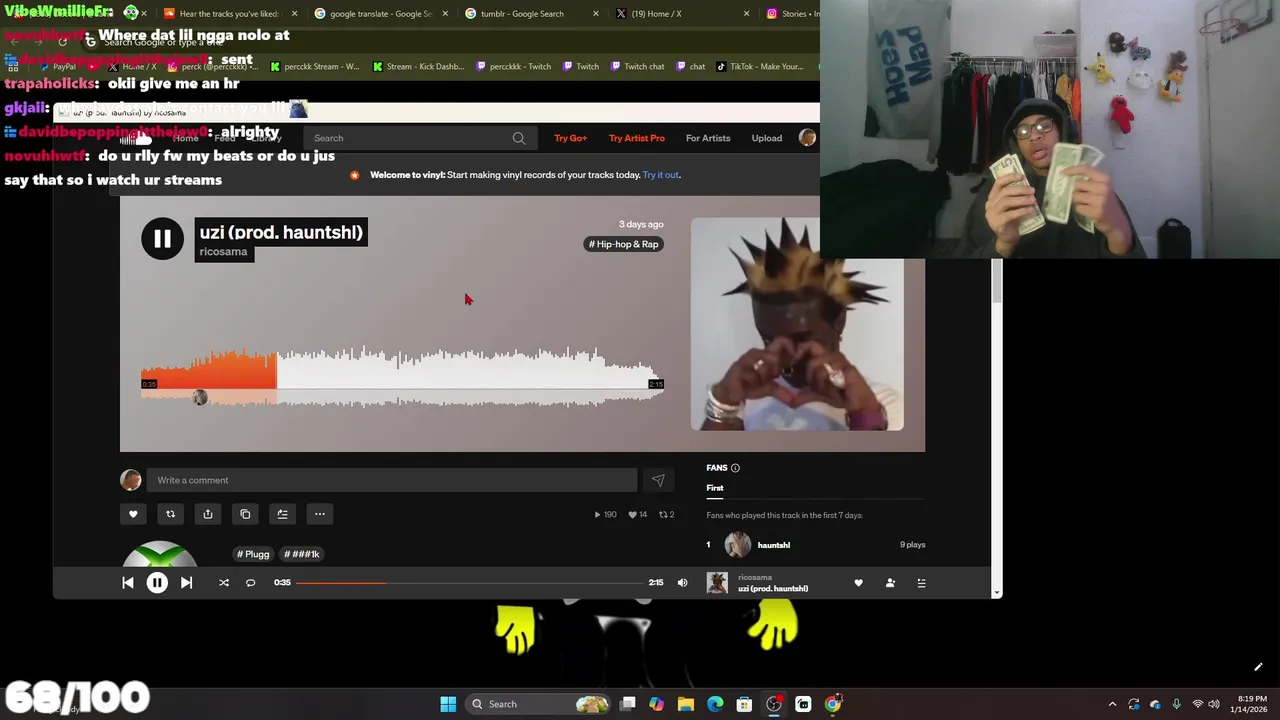Open the Plugg tag

click(x=253, y=554)
